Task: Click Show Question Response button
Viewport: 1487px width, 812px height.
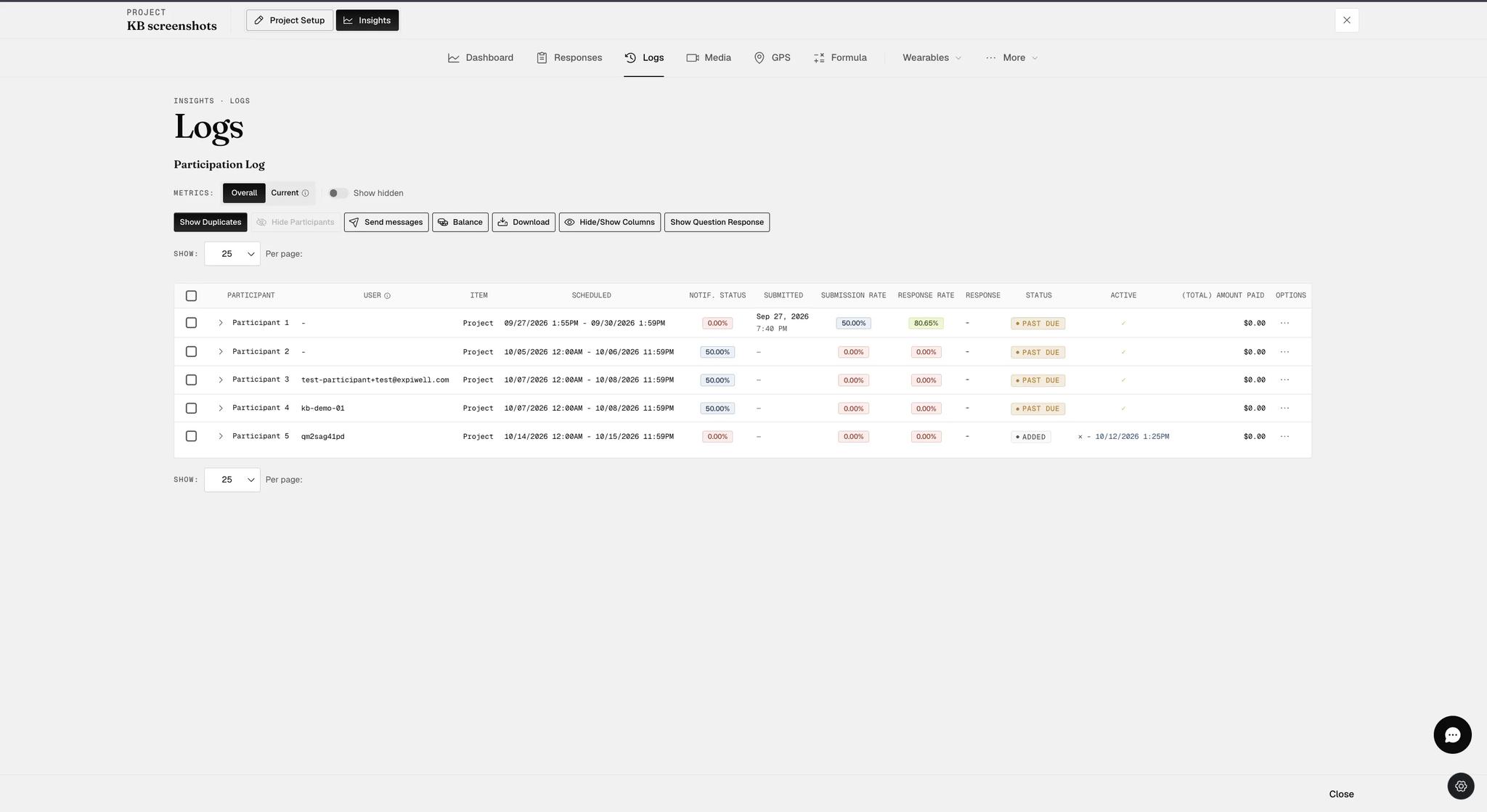Action: 717,222
